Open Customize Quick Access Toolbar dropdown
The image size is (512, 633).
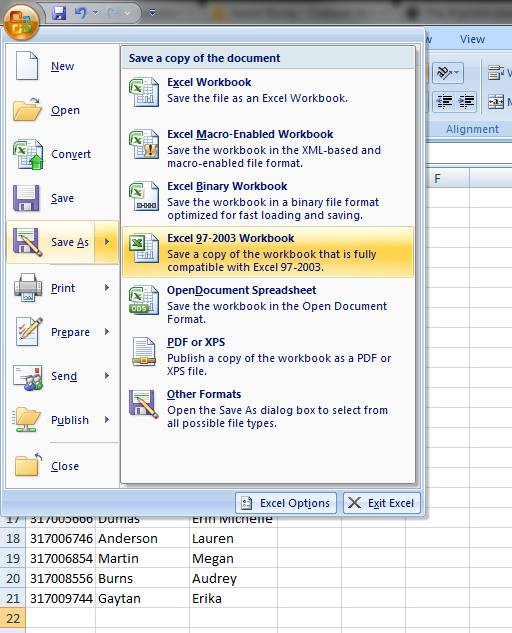(152, 13)
